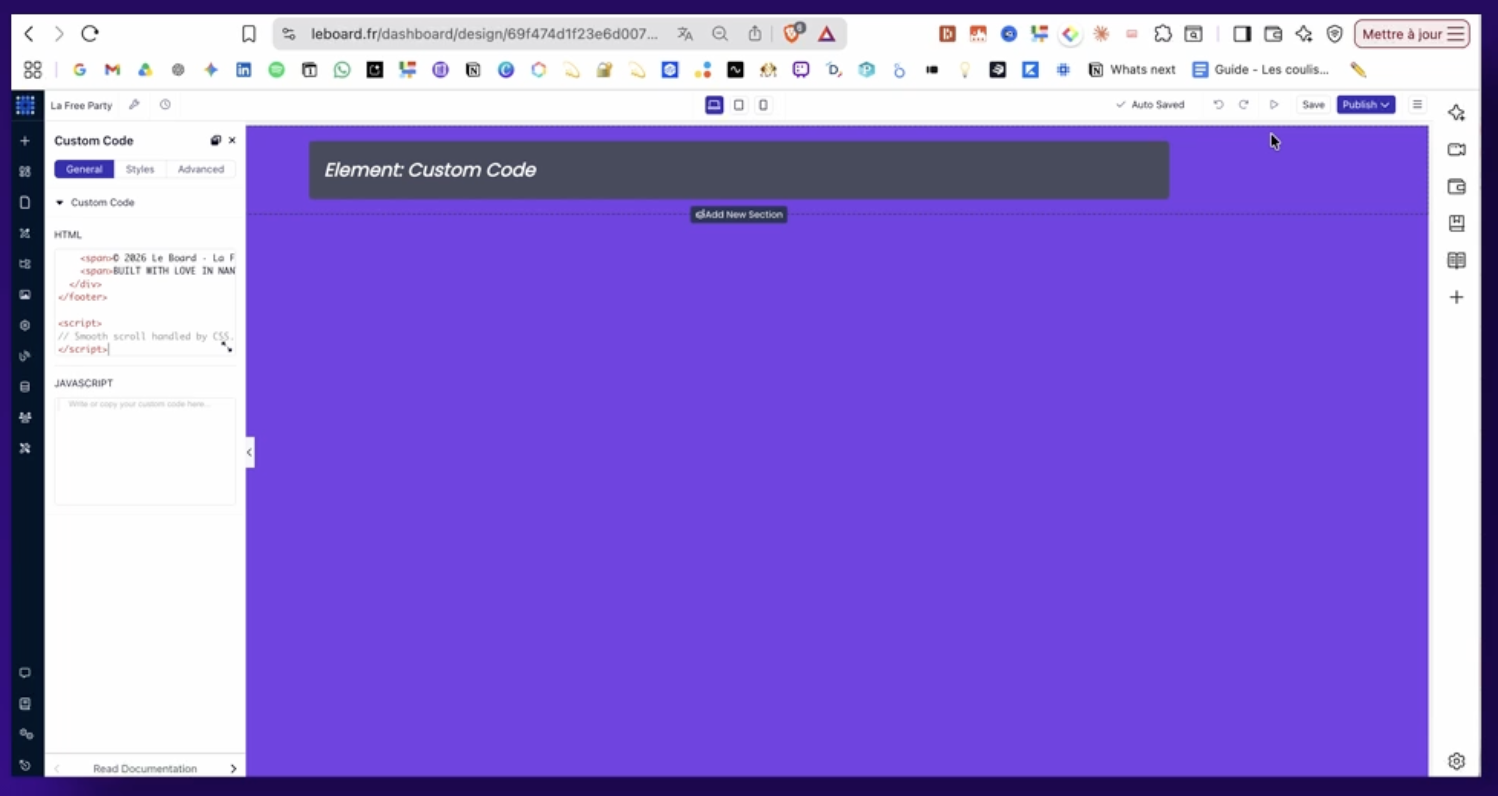1498x796 pixels.
Task: Click the pencil rename icon beside La Free Party
Action: pyautogui.click(x=134, y=105)
